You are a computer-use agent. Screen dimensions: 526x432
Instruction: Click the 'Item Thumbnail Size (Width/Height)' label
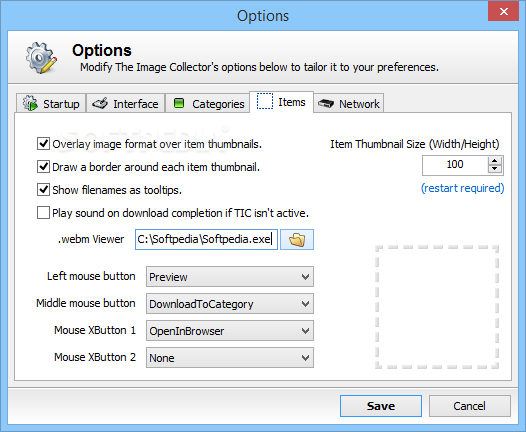click(415, 144)
